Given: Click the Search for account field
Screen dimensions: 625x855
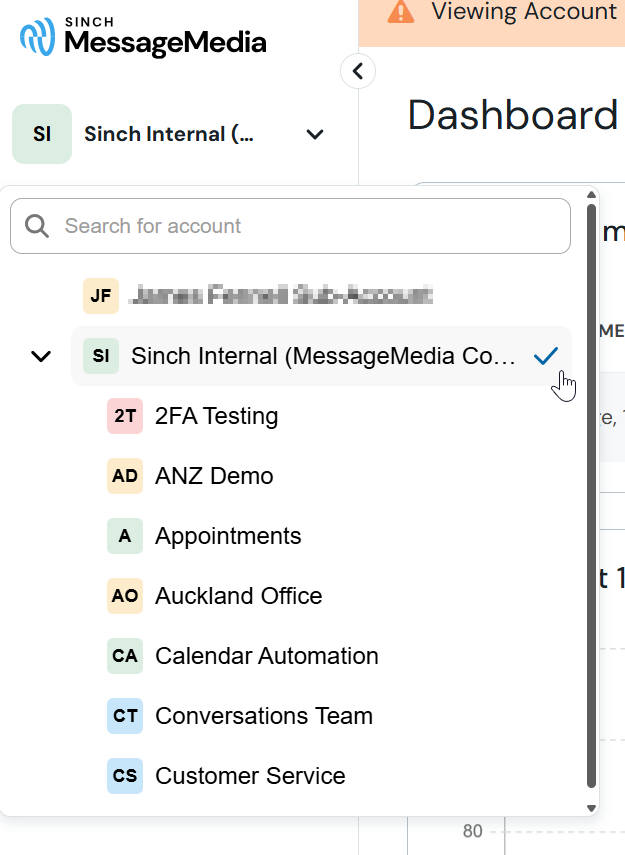Looking at the screenshot, I should (290, 226).
